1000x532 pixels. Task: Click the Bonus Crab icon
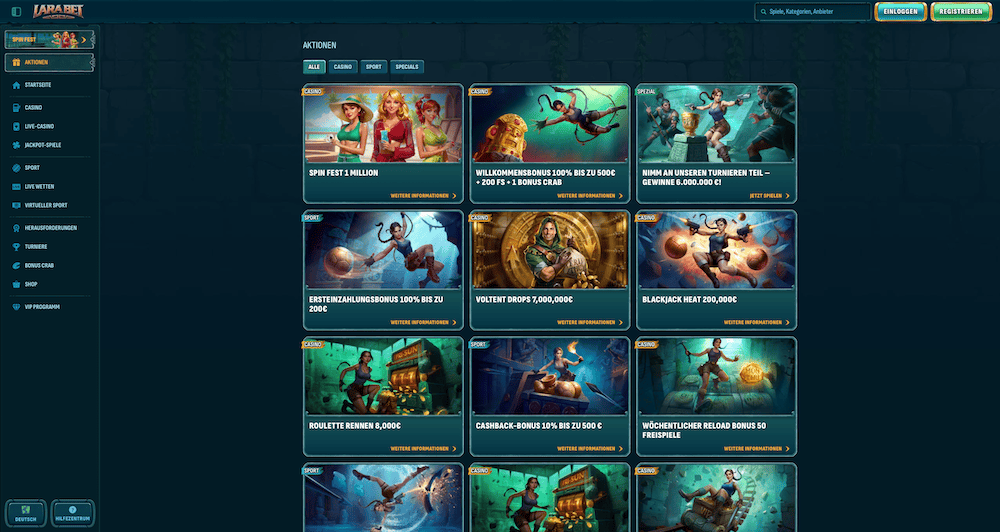16,265
